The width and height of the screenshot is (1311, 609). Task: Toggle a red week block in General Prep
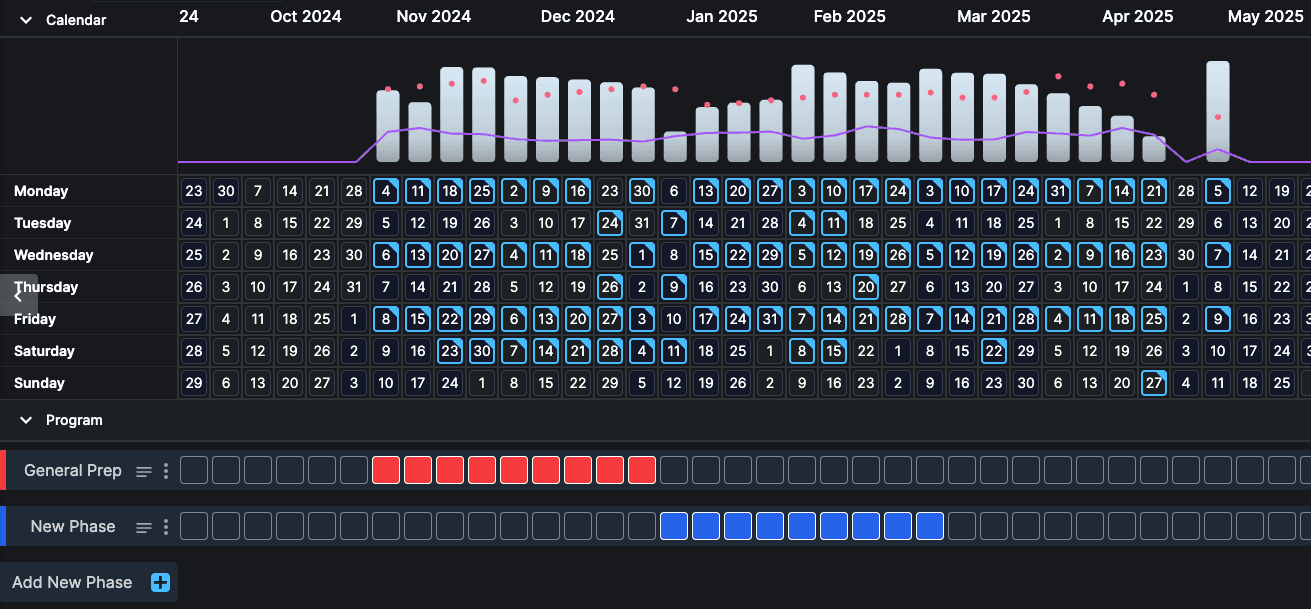coord(450,469)
